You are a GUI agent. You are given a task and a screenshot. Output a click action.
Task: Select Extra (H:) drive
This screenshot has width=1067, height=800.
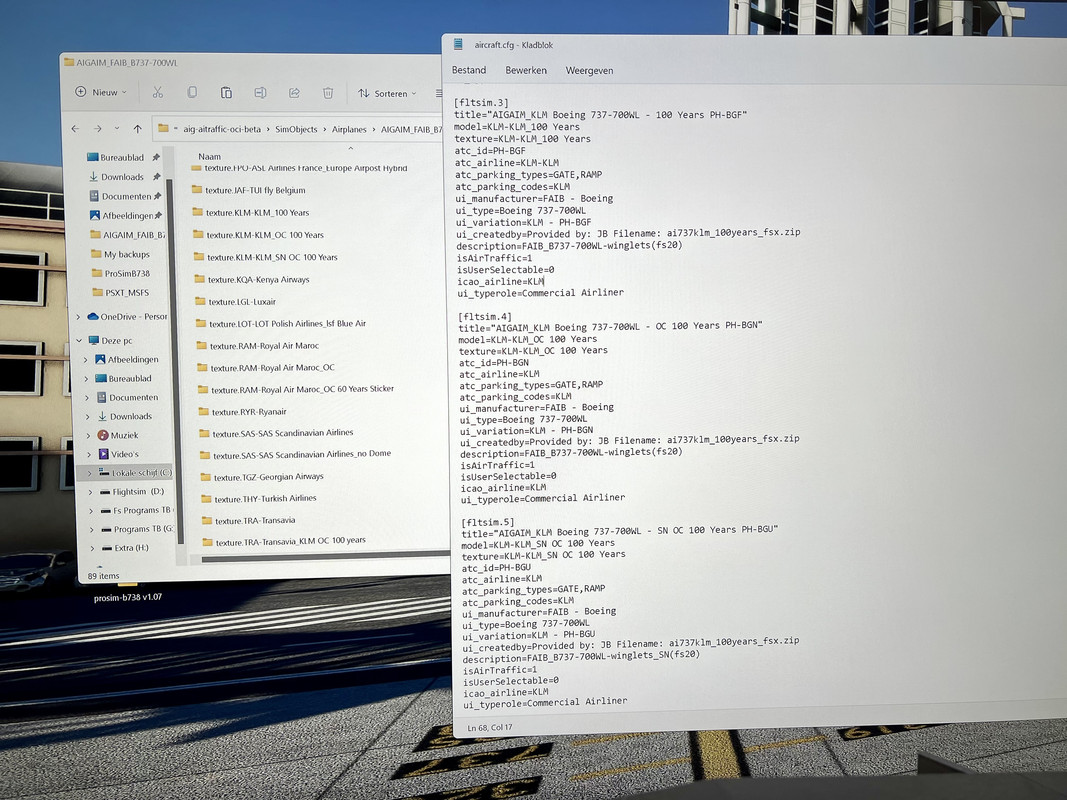(125, 548)
